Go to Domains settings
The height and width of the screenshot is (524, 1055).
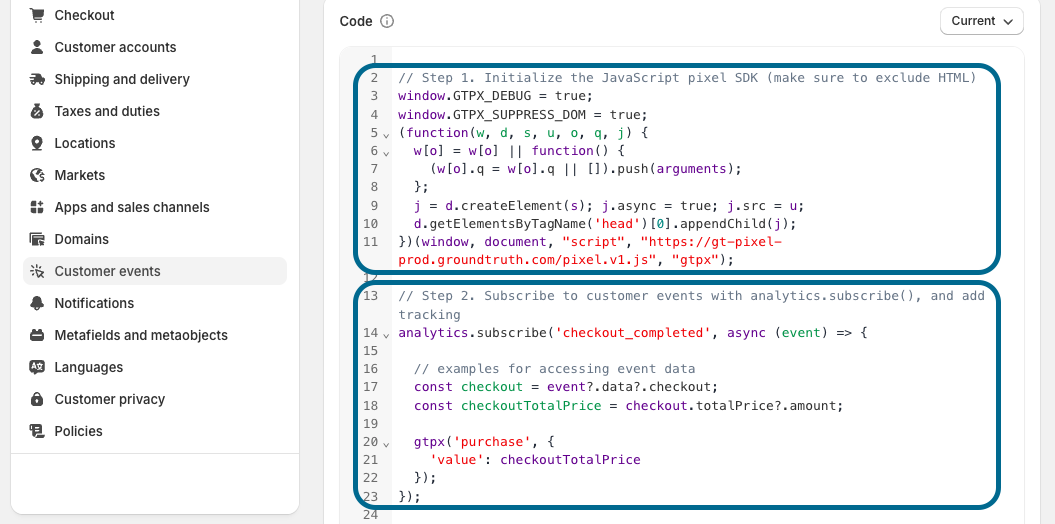tap(82, 239)
